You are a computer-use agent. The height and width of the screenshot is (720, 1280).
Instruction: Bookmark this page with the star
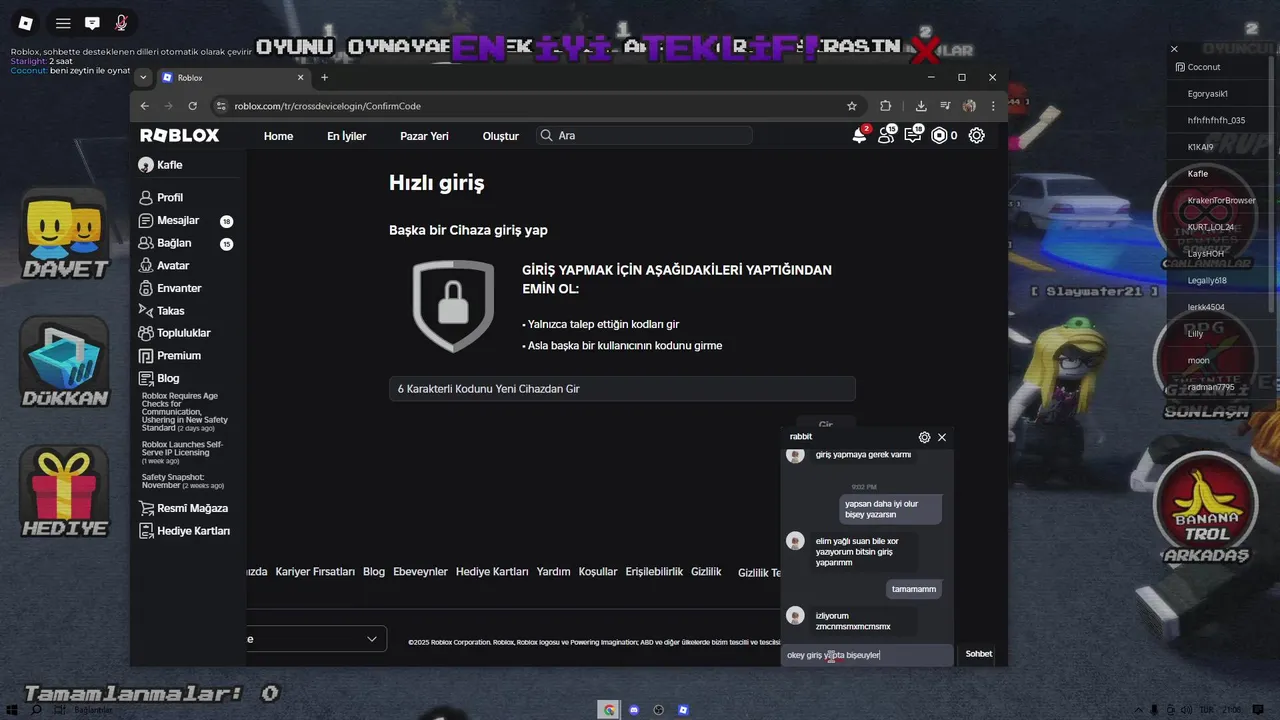tap(852, 106)
